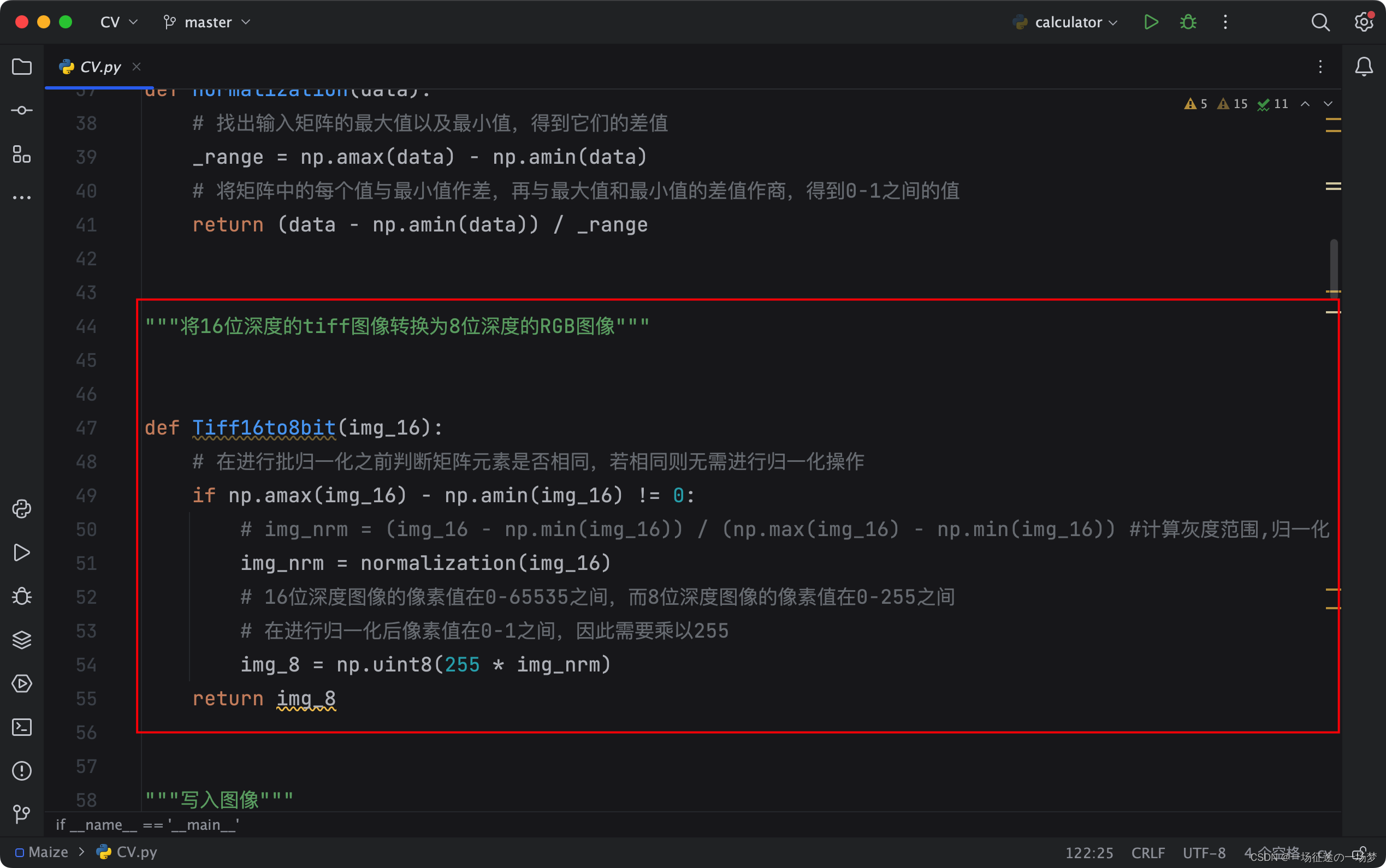Select the CV.py editor tab
This screenshot has width=1386, height=868.
(x=100, y=67)
